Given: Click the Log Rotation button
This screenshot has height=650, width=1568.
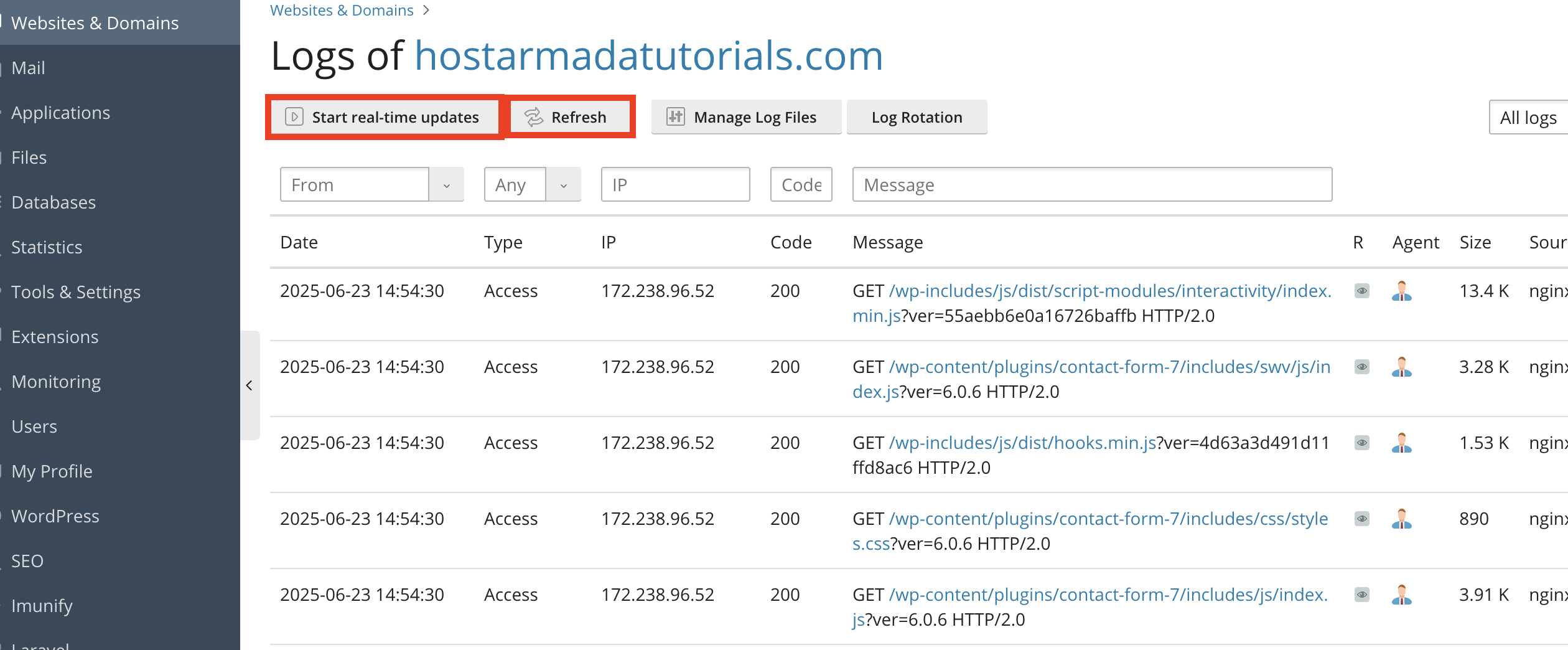Looking at the screenshot, I should click(x=917, y=117).
